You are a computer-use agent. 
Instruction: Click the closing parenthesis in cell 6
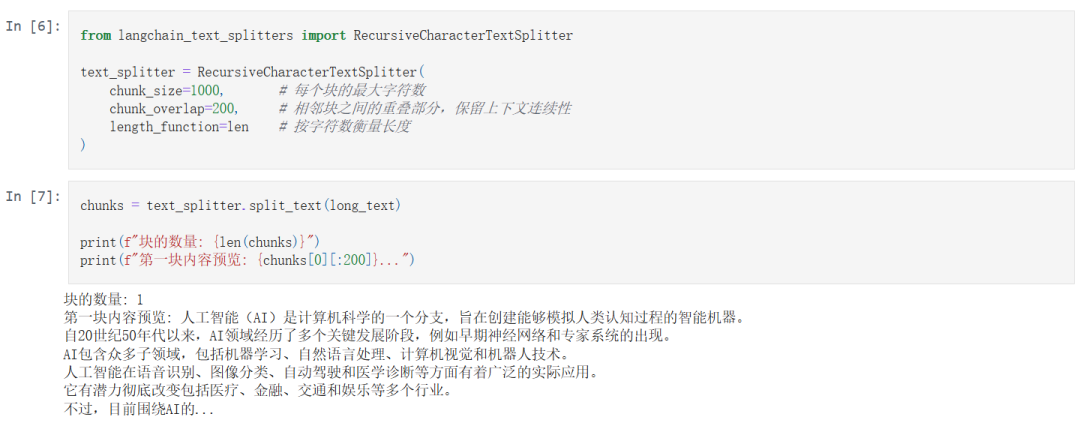(x=83, y=145)
